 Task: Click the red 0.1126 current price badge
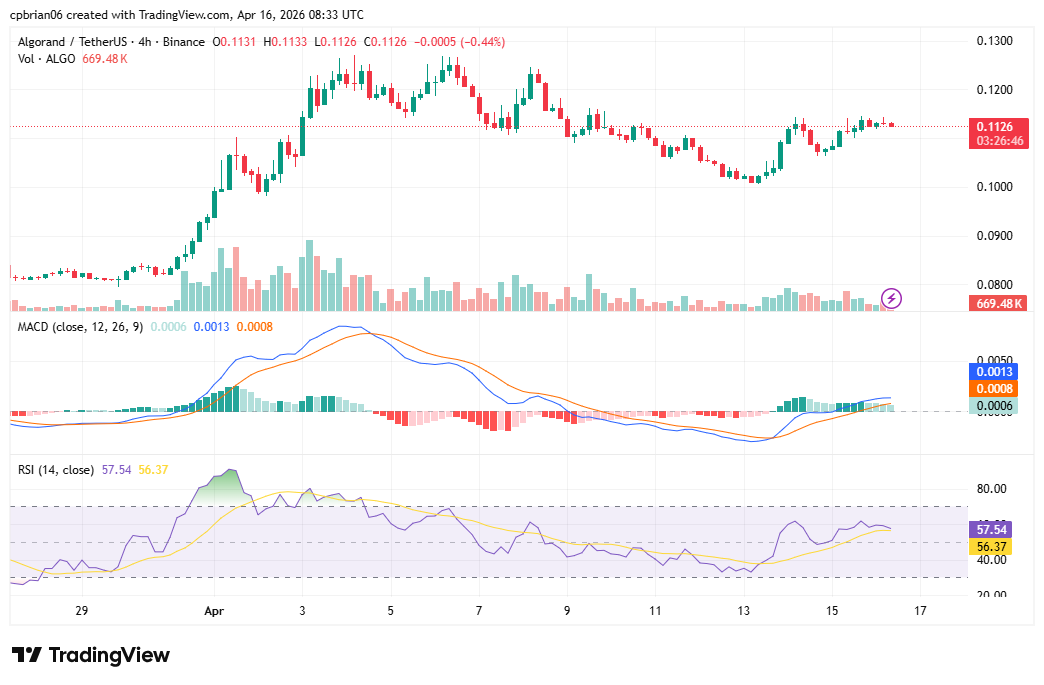pos(994,127)
